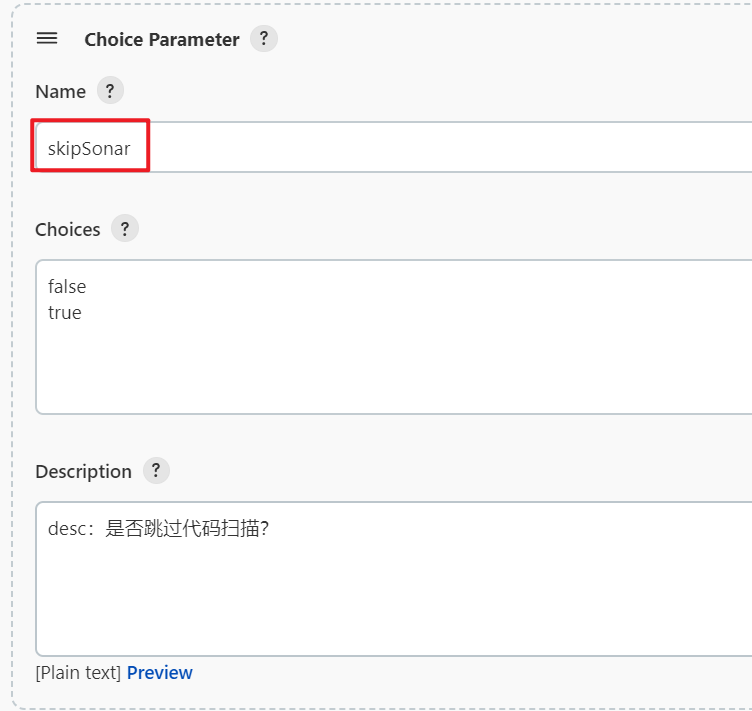Select the Choice Parameter heading

[x=162, y=39]
